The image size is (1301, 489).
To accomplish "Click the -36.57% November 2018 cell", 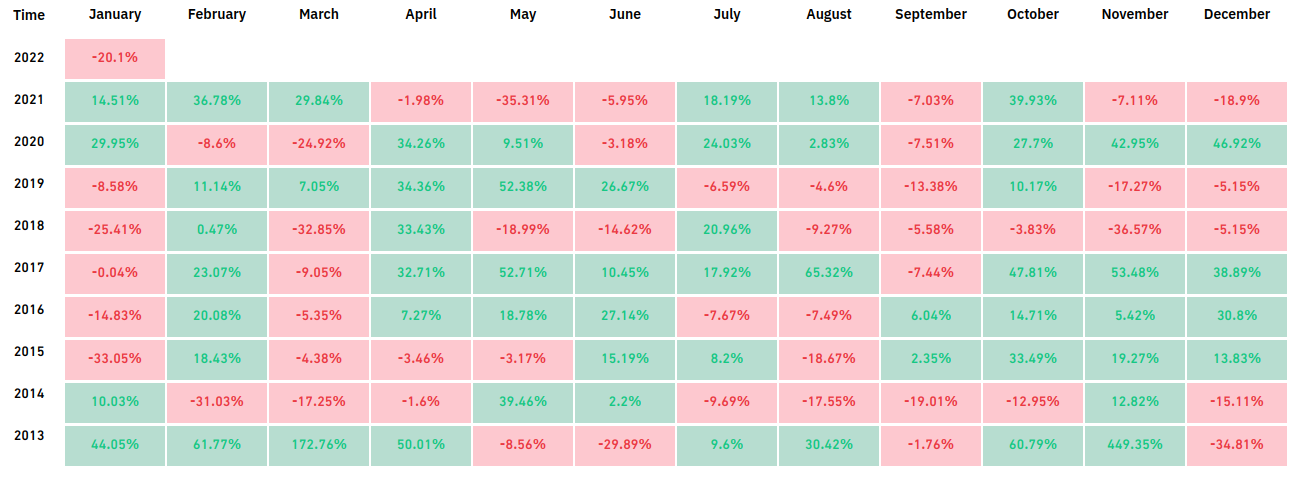I will pos(1135,230).
